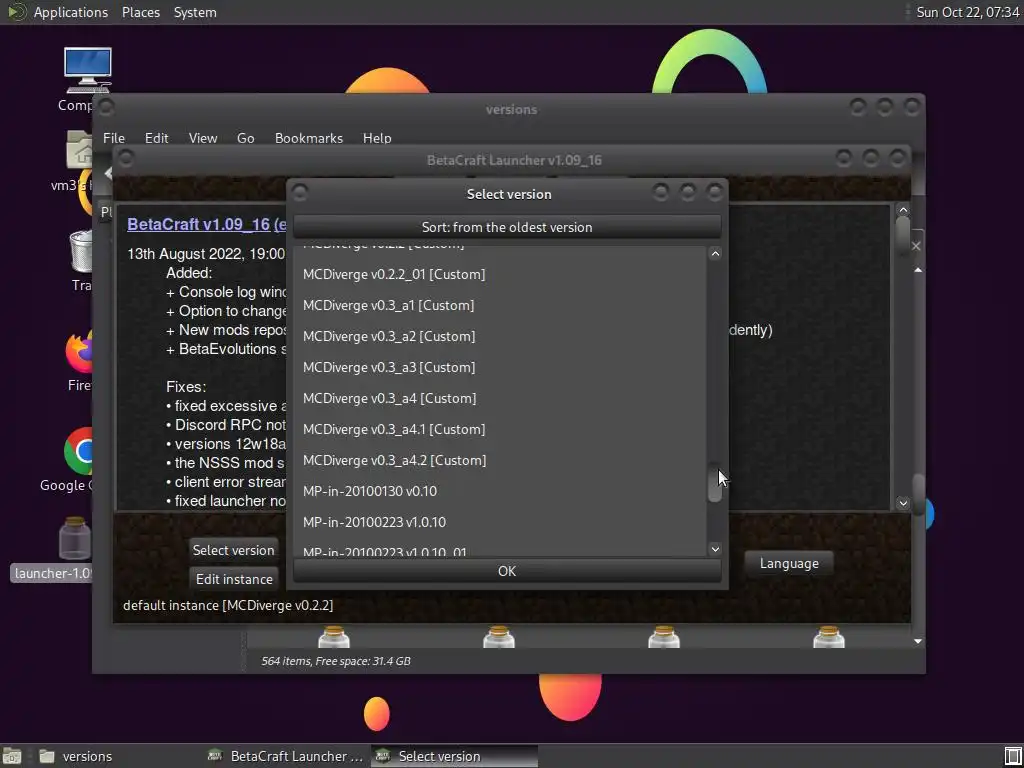Image resolution: width=1024 pixels, height=768 pixels.
Task: Click the workspace switcher icon in bottom panel
Action: click(x=1013, y=756)
